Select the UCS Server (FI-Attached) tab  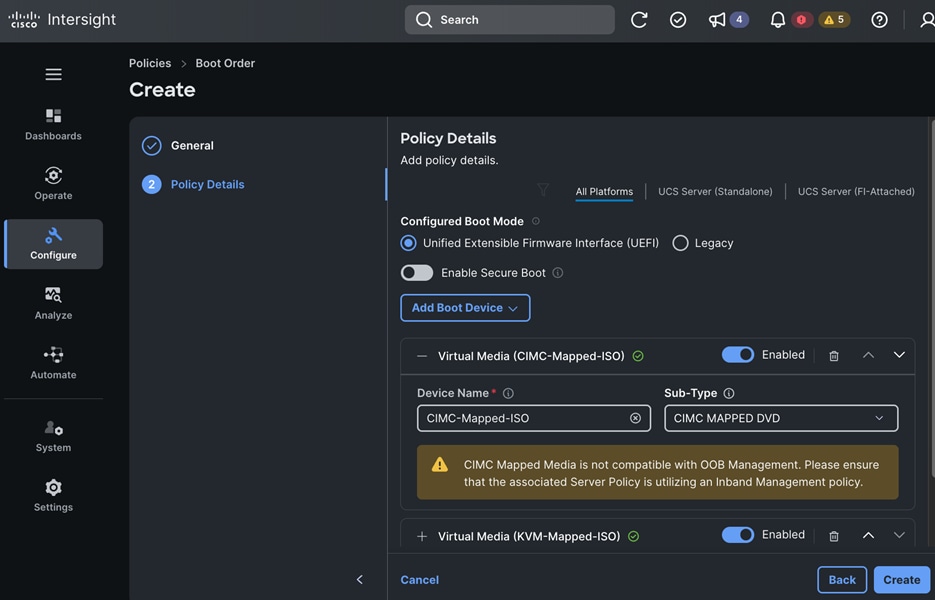click(856, 191)
